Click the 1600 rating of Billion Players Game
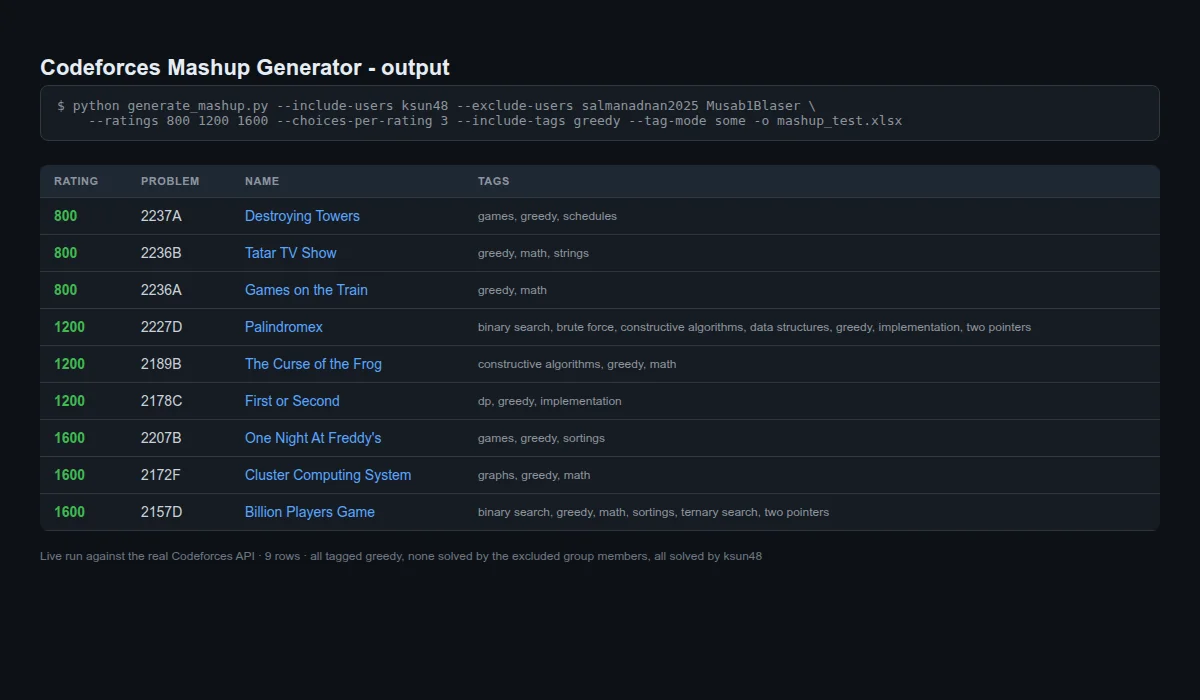Viewport: 1200px width, 700px height. pos(69,512)
